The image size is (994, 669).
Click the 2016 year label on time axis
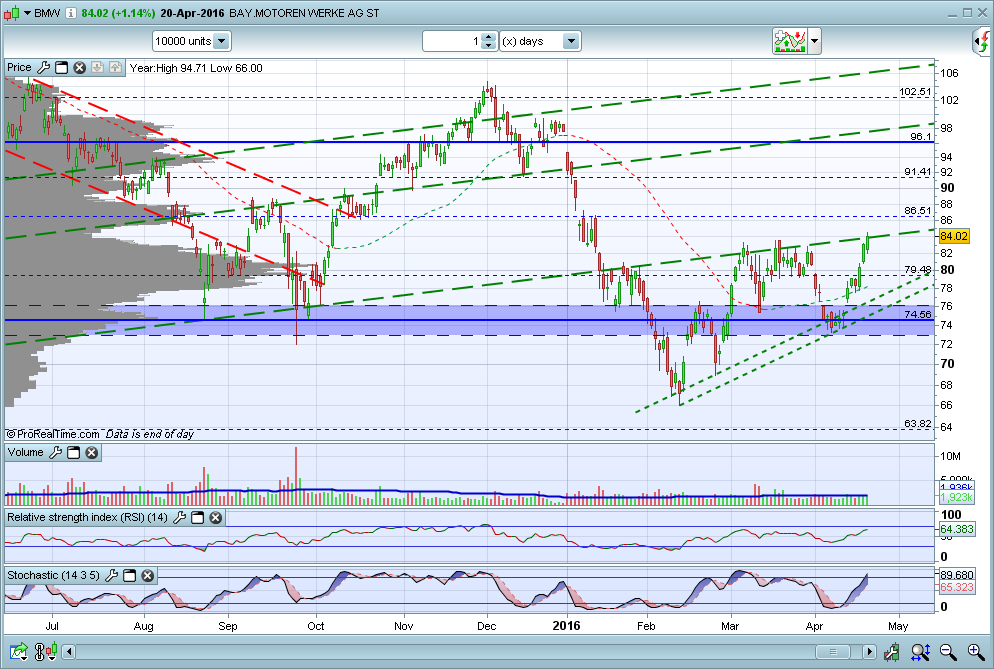566,626
